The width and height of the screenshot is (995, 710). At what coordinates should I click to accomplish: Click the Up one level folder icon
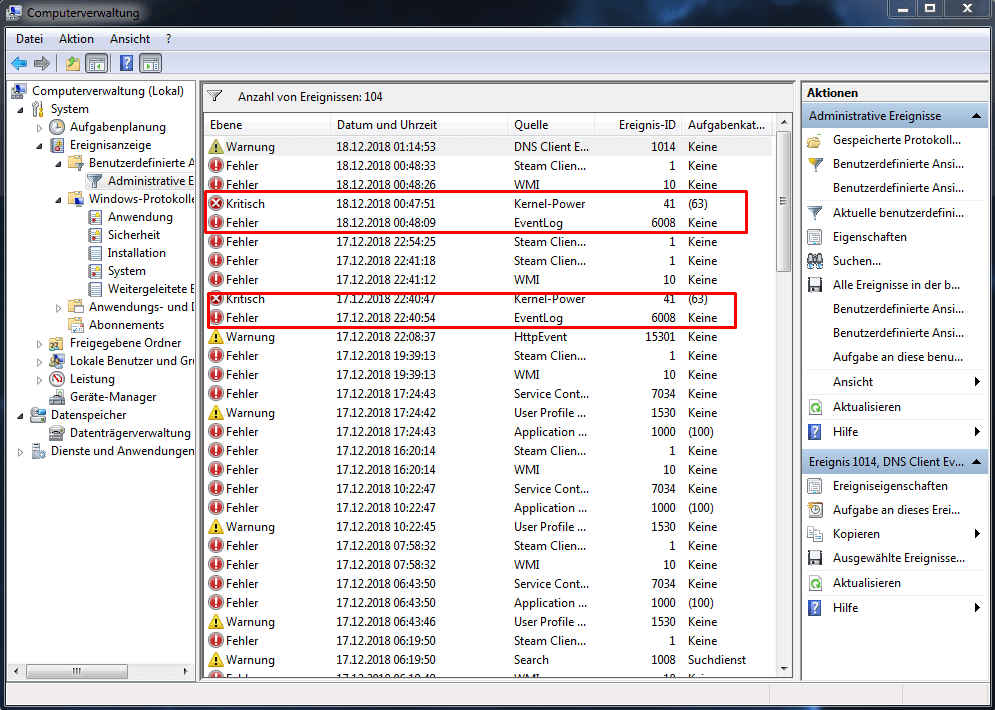pos(73,63)
